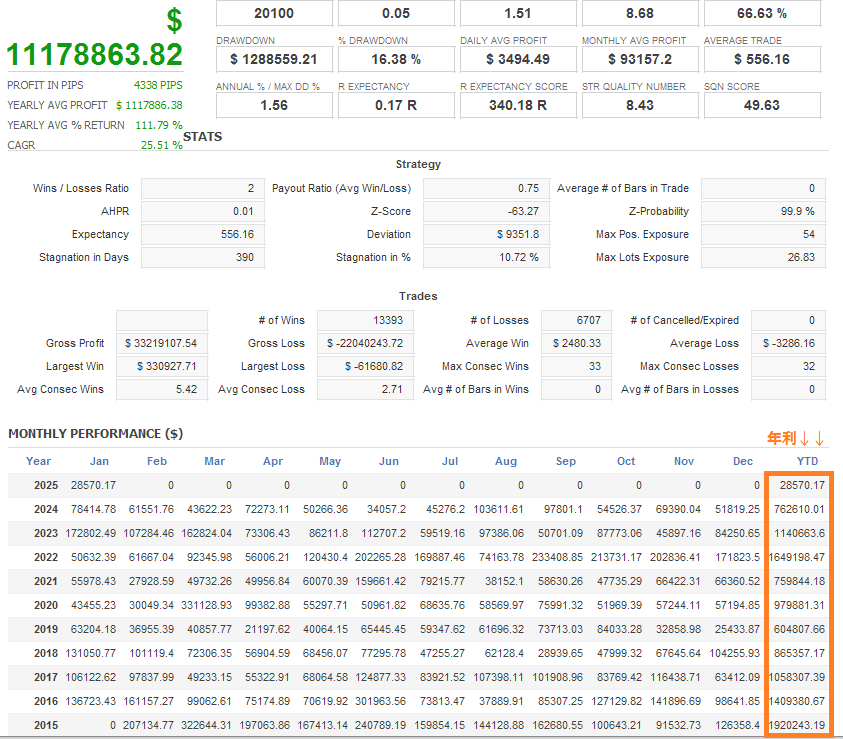Select 2016 Jun value 301963.56
The height and width of the screenshot is (739, 843).
(x=381, y=701)
